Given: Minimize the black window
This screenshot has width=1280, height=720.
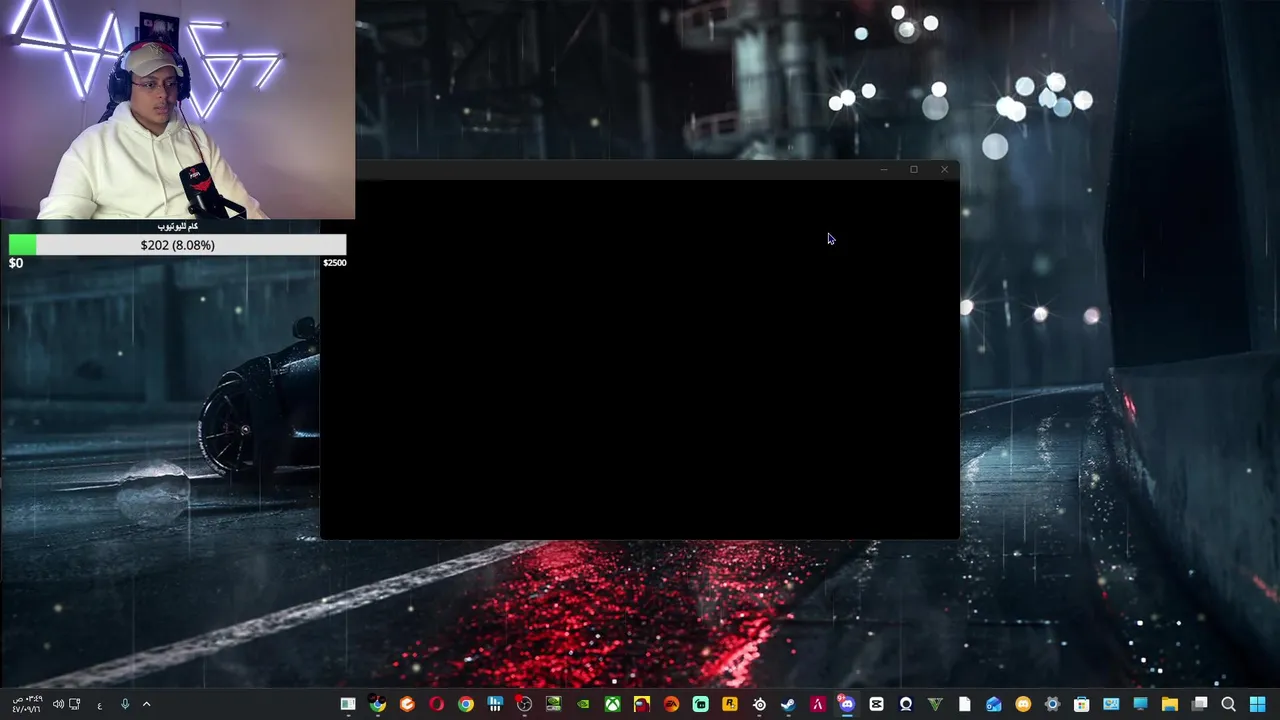Looking at the screenshot, I should coord(883,169).
